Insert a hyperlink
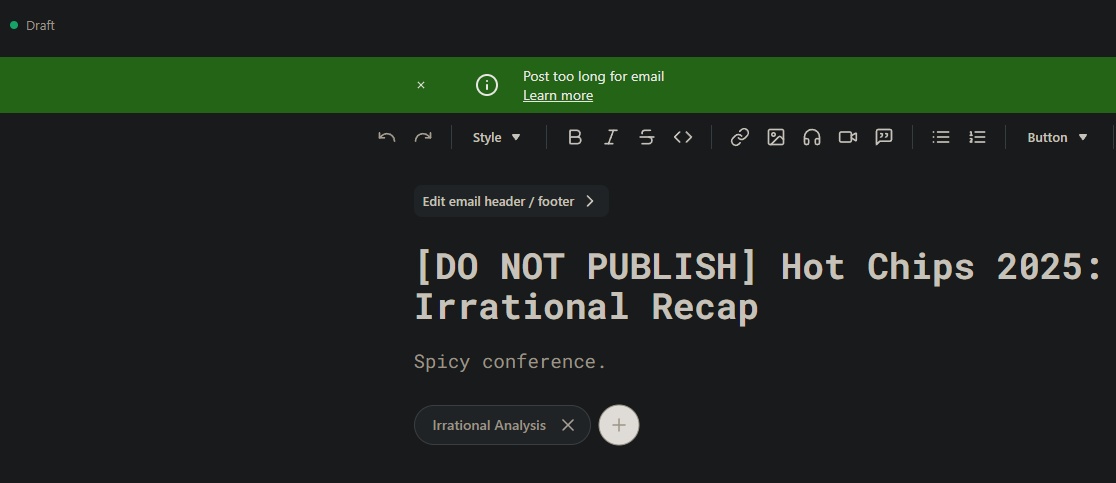The width and height of the screenshot is (1116, 483). point(740,137)
